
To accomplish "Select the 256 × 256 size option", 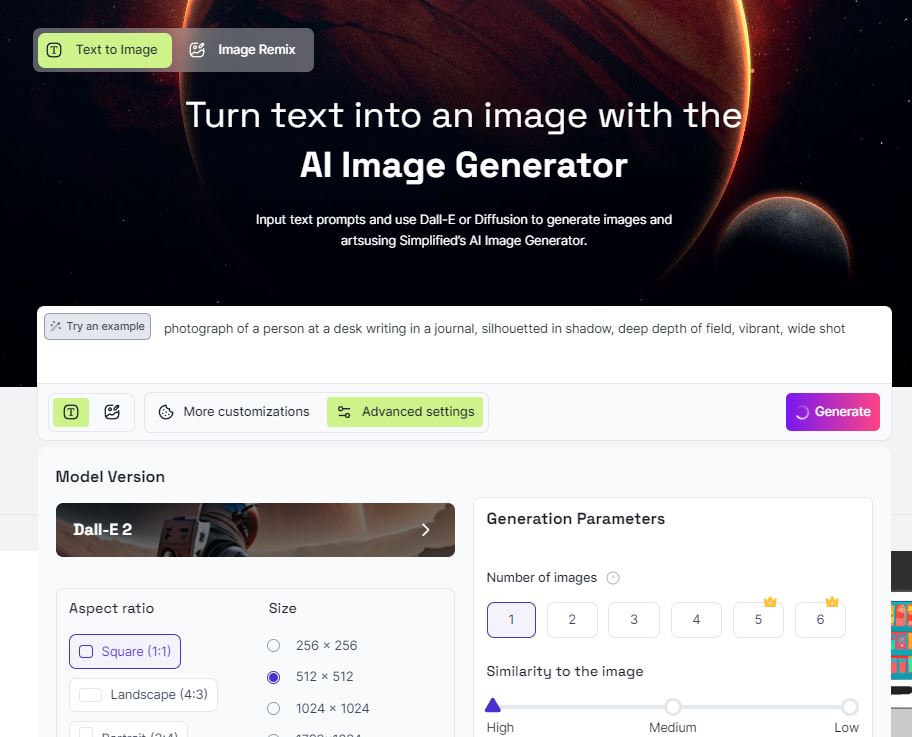I will pyautogui.click(x=273, y=646).
